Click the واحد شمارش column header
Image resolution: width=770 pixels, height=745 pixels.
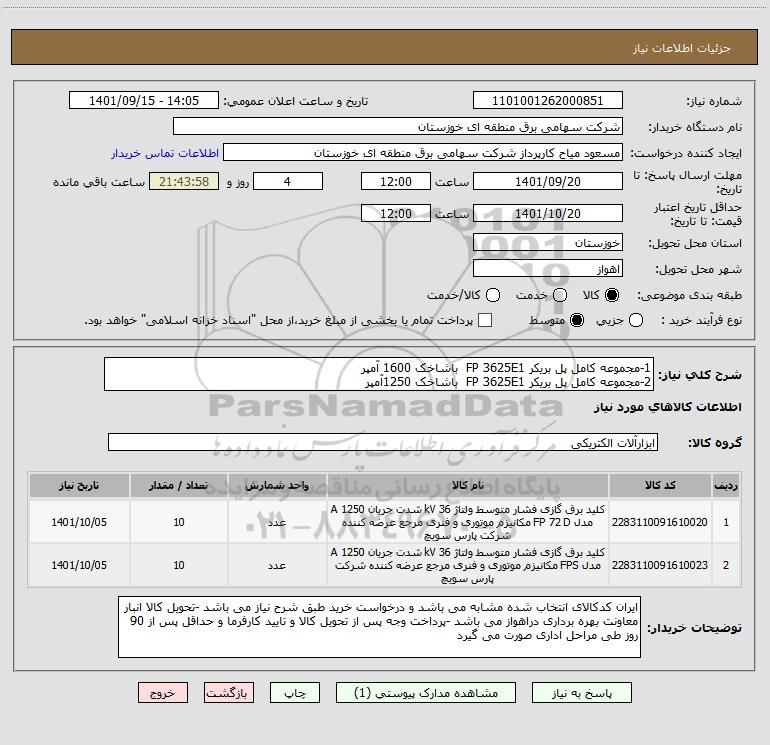pos(277,486)
